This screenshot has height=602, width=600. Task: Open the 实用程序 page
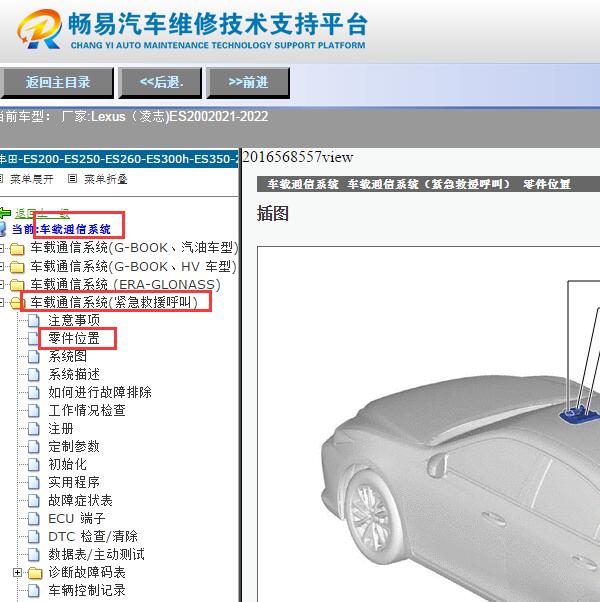point(74,483)
